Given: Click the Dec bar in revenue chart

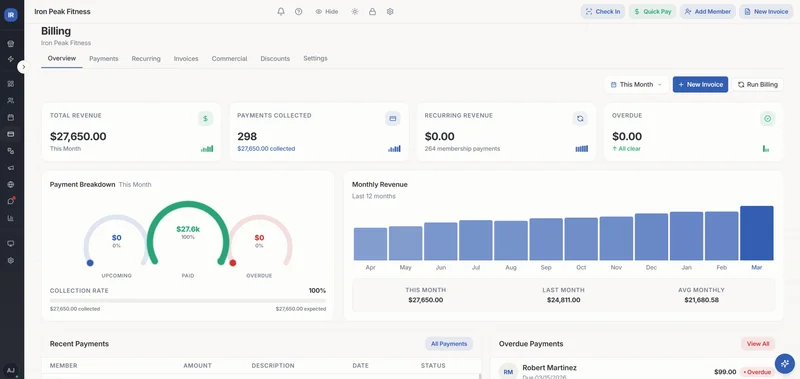Looking at the screenshot, I should tap(651, 237).
